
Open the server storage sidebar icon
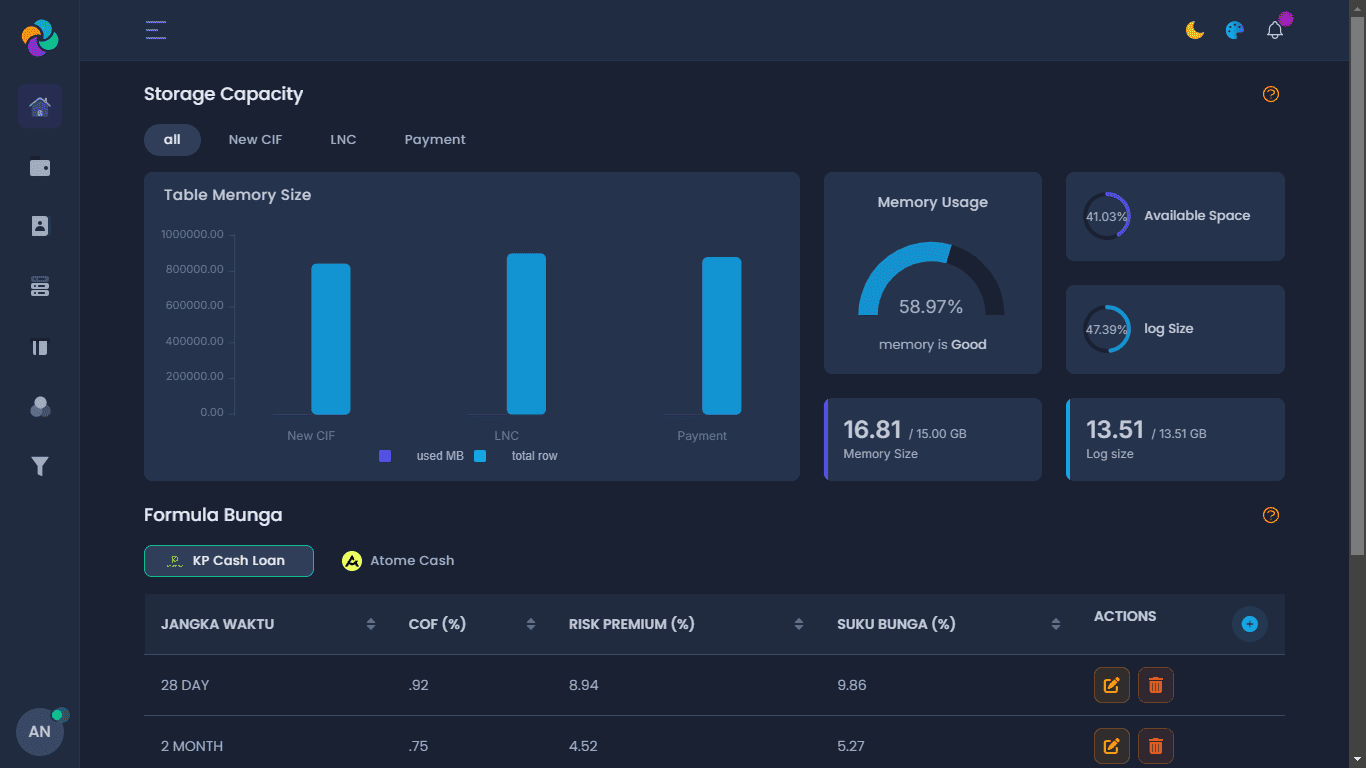point(40,287)
